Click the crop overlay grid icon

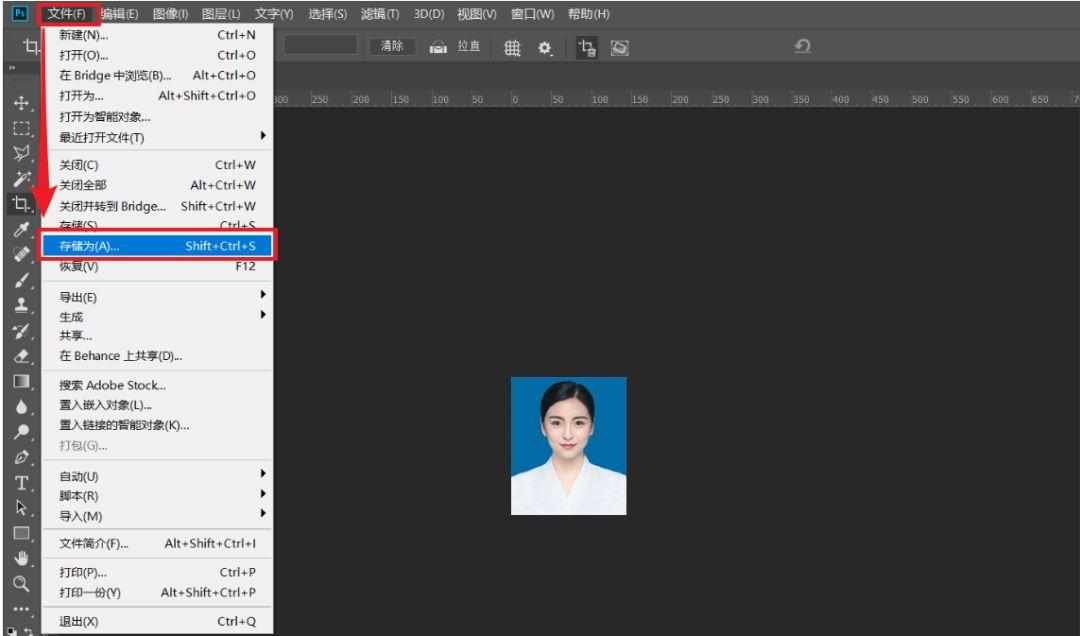(x=512, y=47)
